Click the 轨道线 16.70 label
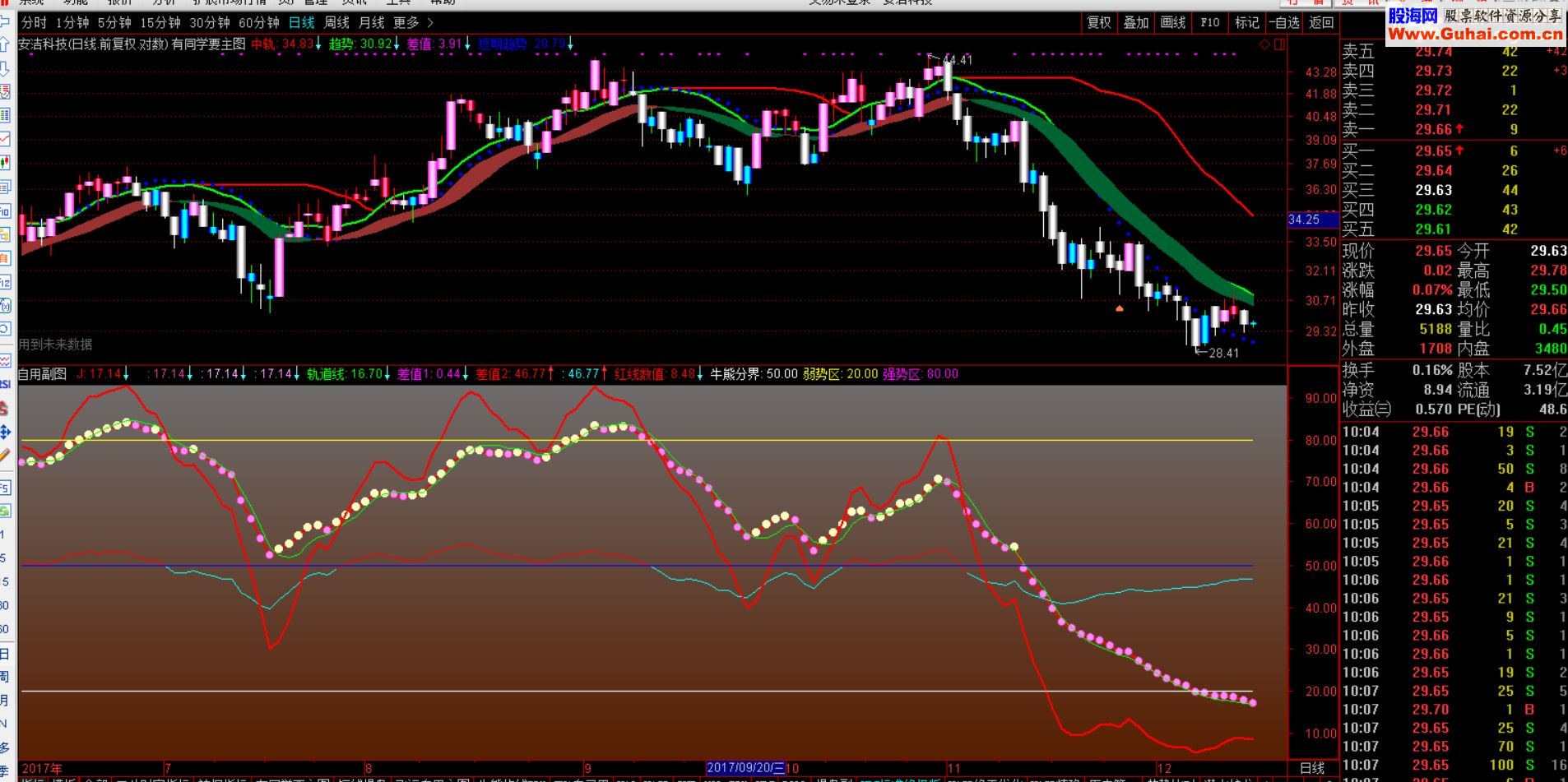 coord(348,374)
